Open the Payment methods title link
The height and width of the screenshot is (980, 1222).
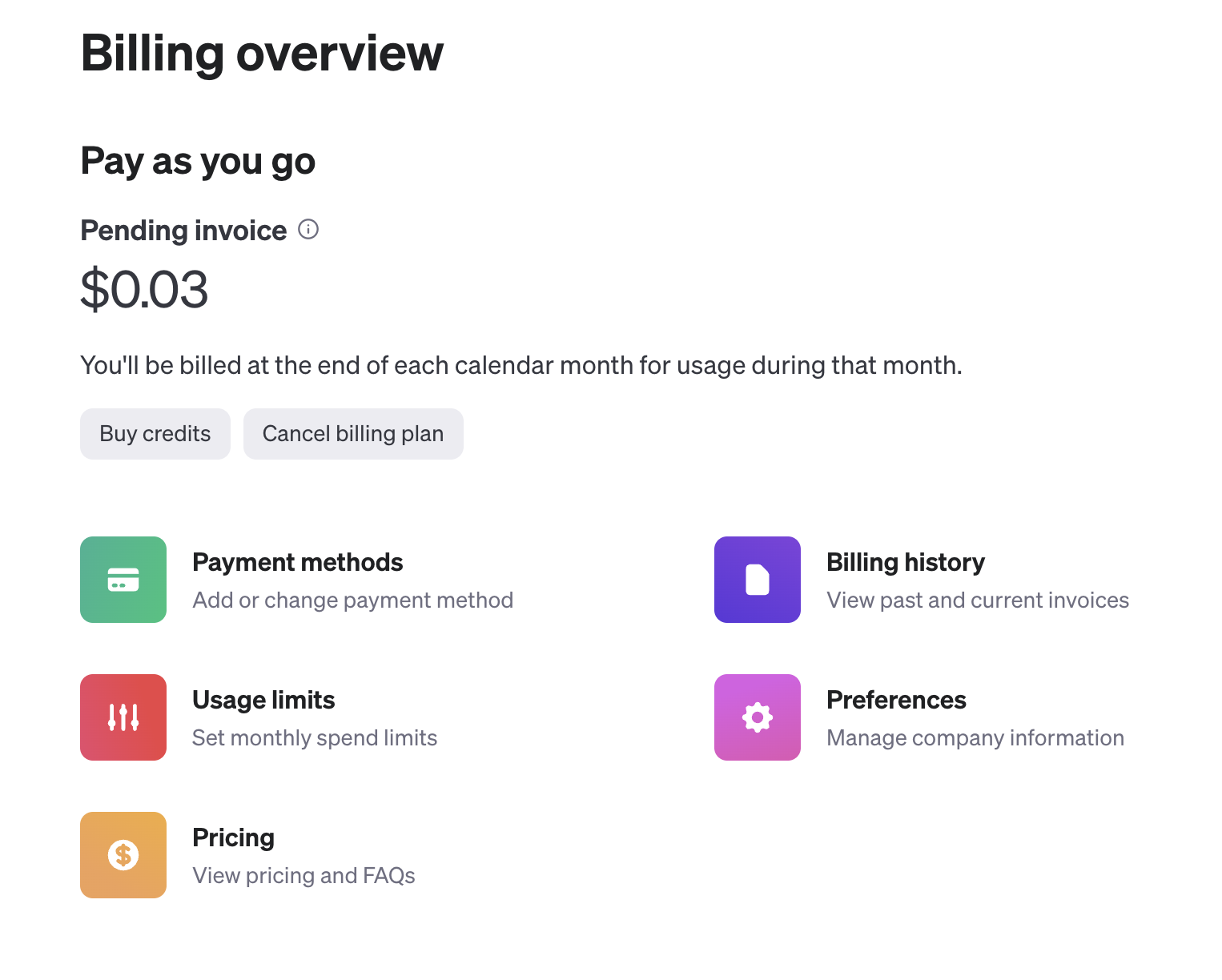[x=298, y=562]
